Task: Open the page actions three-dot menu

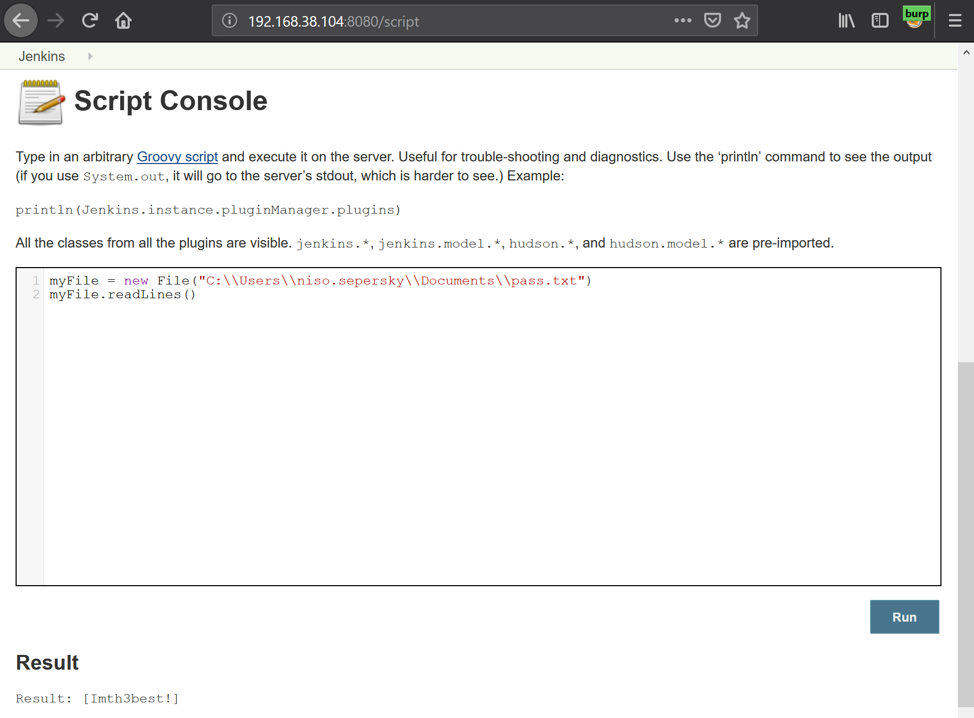Action: (682, 20)
